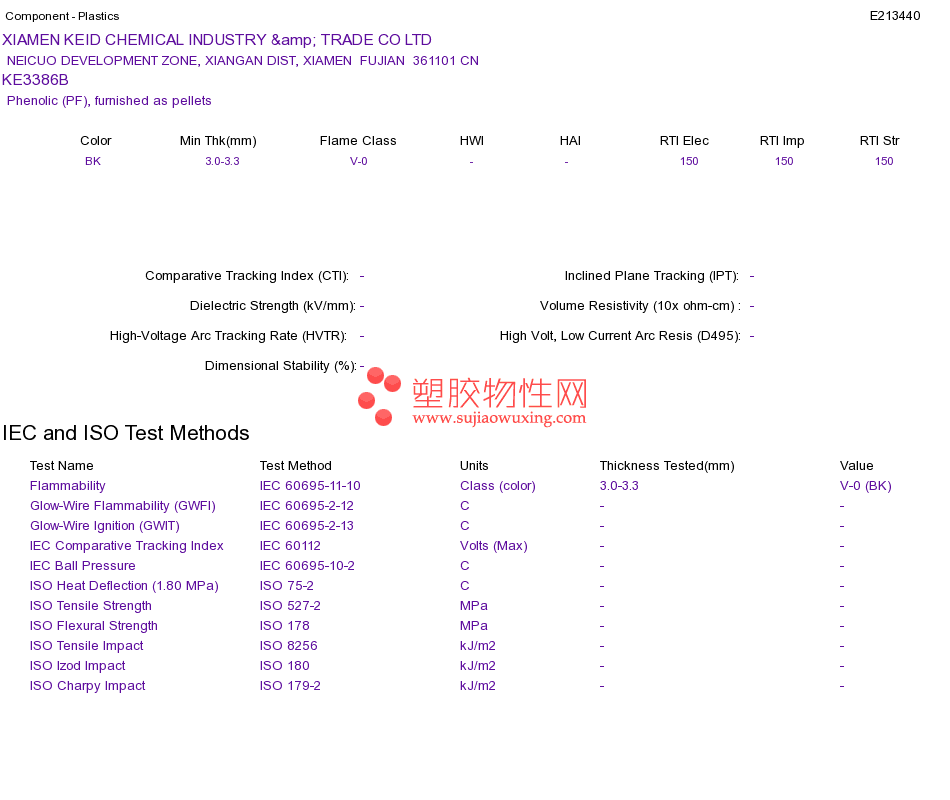Viewport: 950px width, 800px height.
Task: Open the IEC Ball Pressure link
Action: 82,565
